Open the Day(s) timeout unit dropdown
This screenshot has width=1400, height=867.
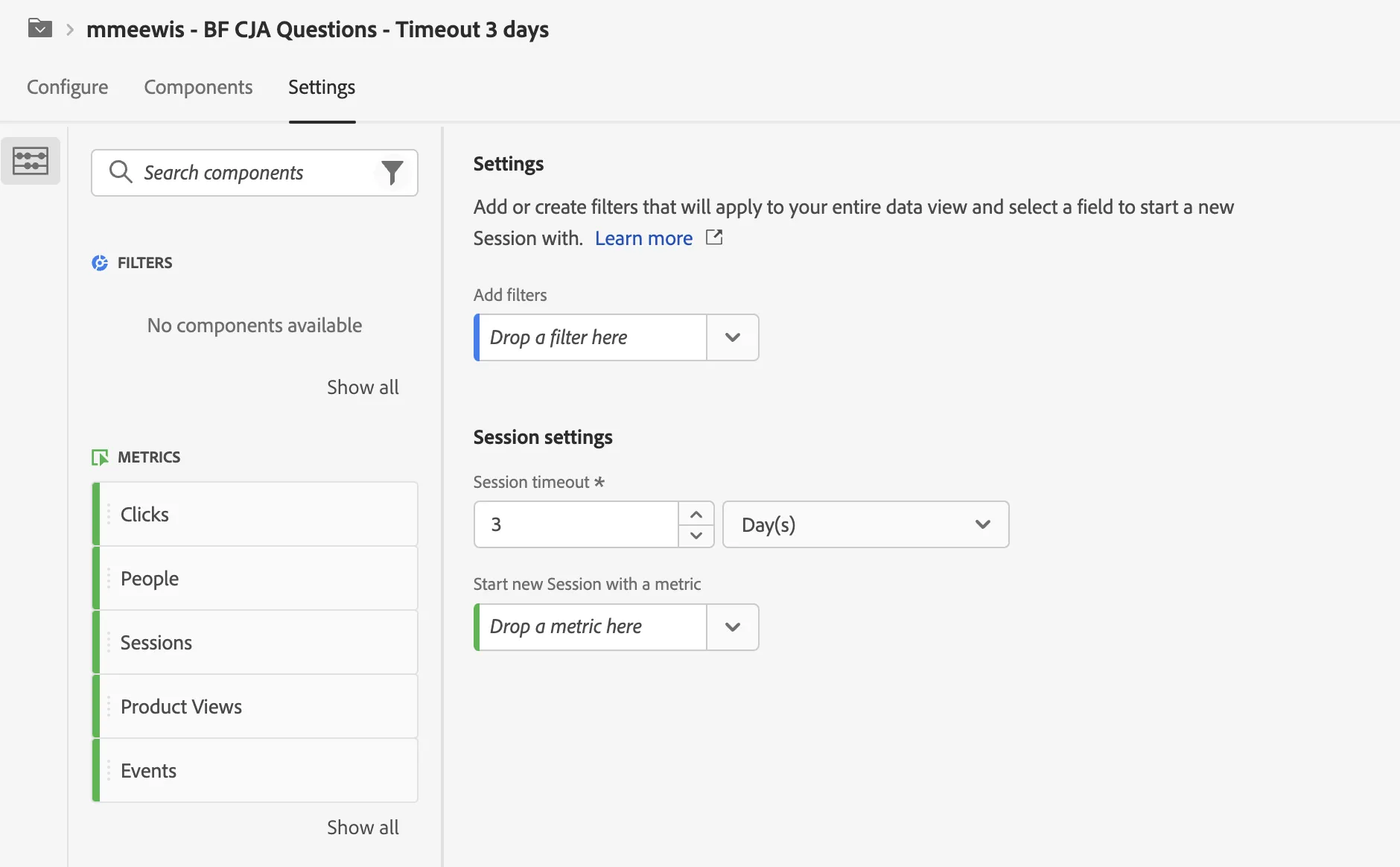coord(866,524)
